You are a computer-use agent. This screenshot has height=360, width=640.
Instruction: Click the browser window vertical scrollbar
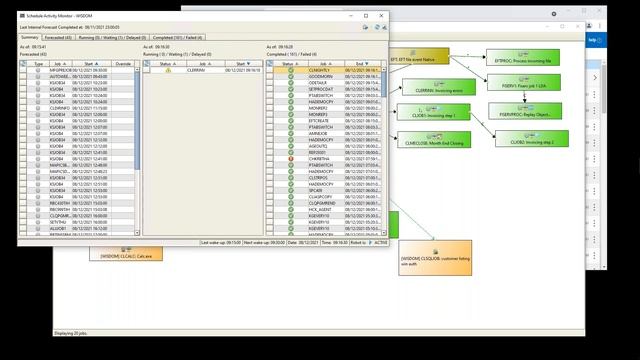coord(604,88)
